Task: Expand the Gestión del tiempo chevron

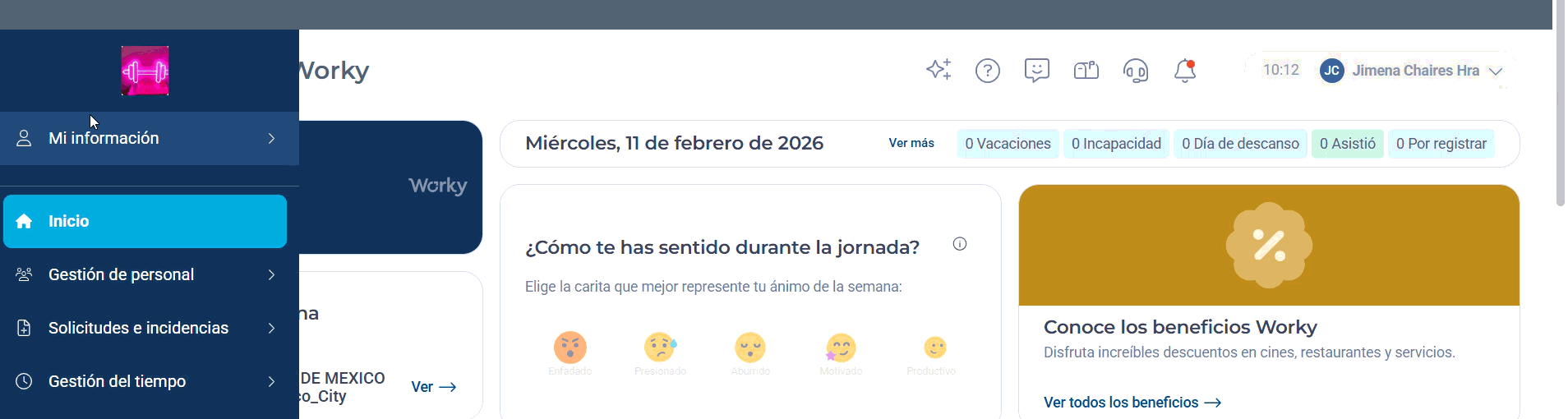Action: [271, 381]
